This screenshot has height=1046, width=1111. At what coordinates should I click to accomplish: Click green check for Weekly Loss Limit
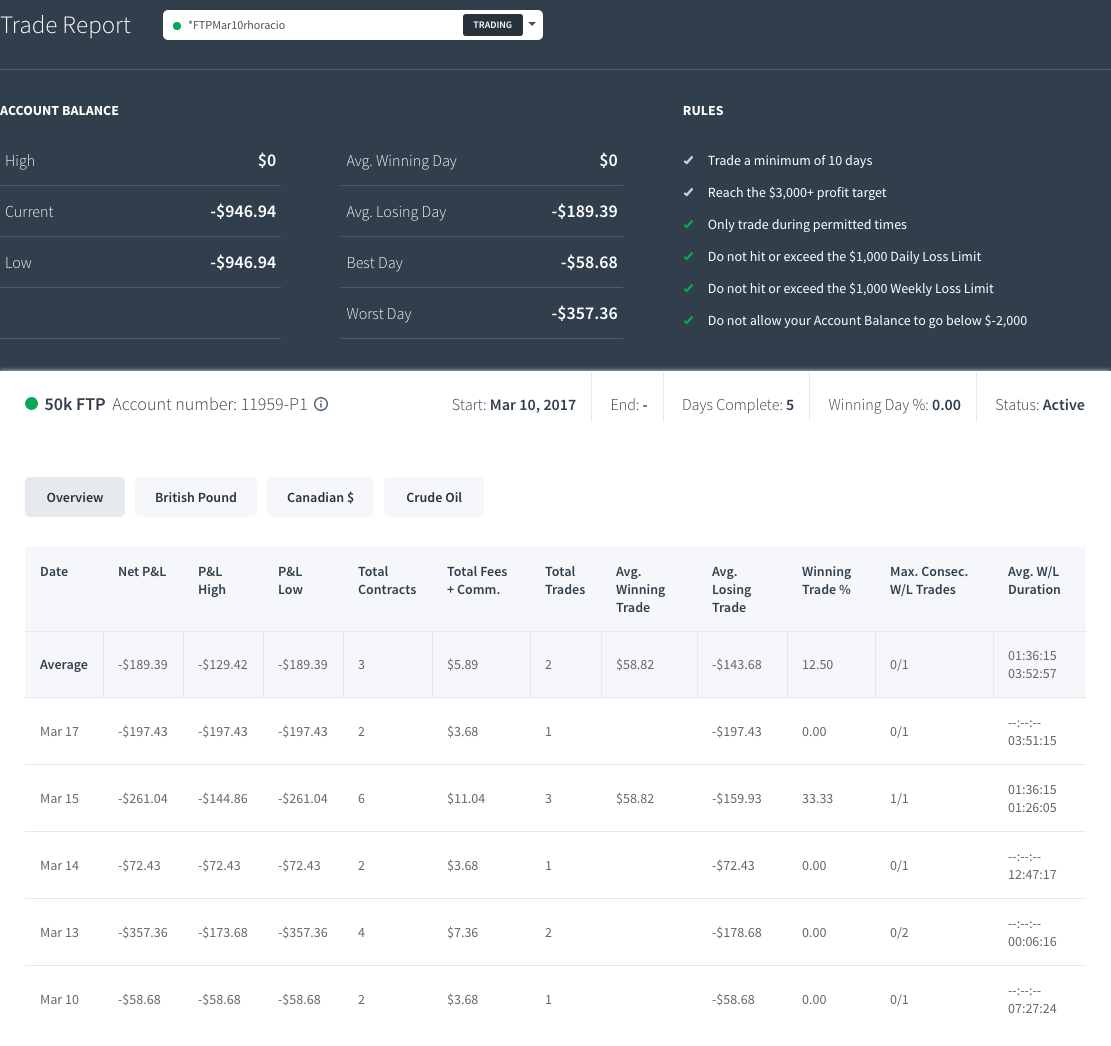pos(688,288)
